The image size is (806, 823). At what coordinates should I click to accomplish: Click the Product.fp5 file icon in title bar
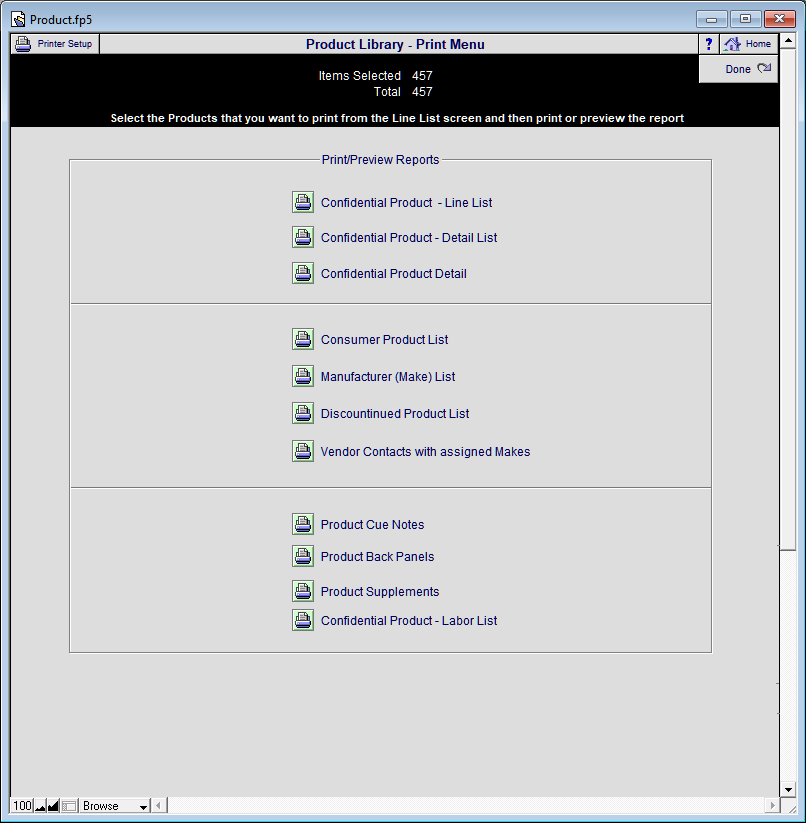tap(18, 19)
